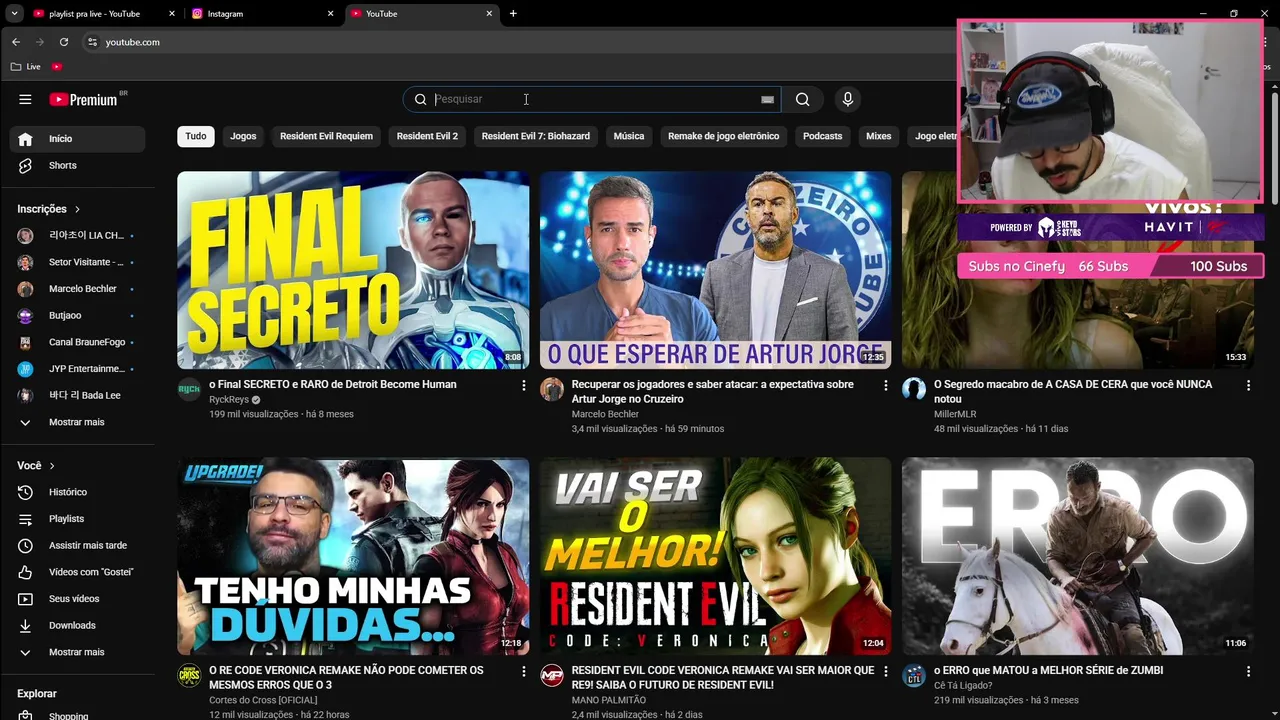
Task: Open title o ERRO que MATOU a MELHOR SÉRIE
Action: pos(1048,671)
